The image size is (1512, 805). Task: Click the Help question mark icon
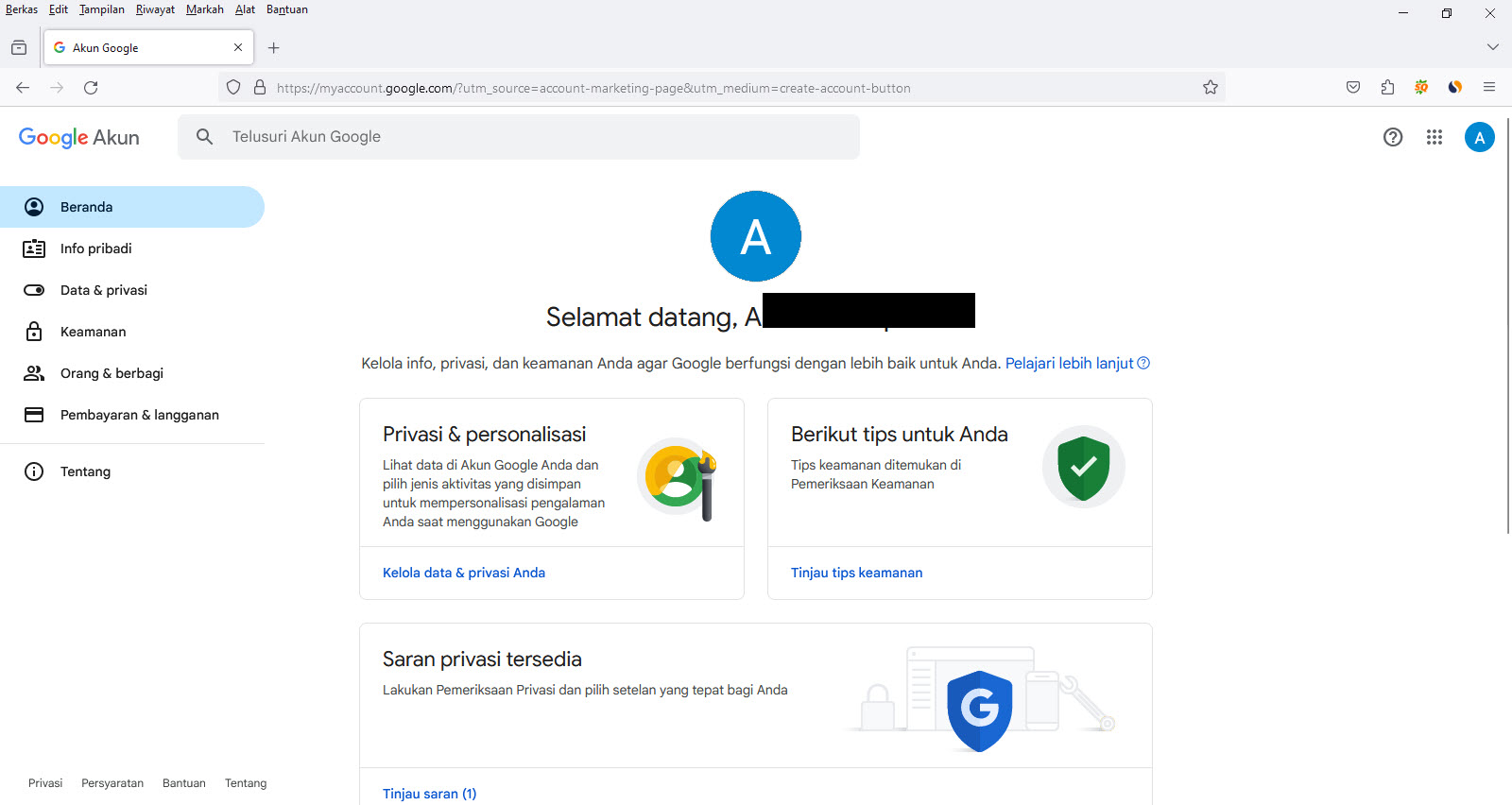1392,137
